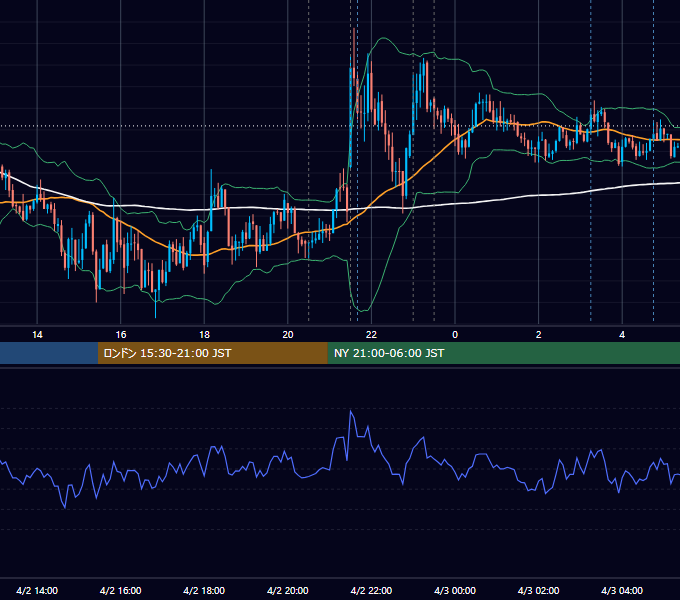
Task: Click the oscillator's highest peak near 4/2 22:00
Action: tap(351, 411)
